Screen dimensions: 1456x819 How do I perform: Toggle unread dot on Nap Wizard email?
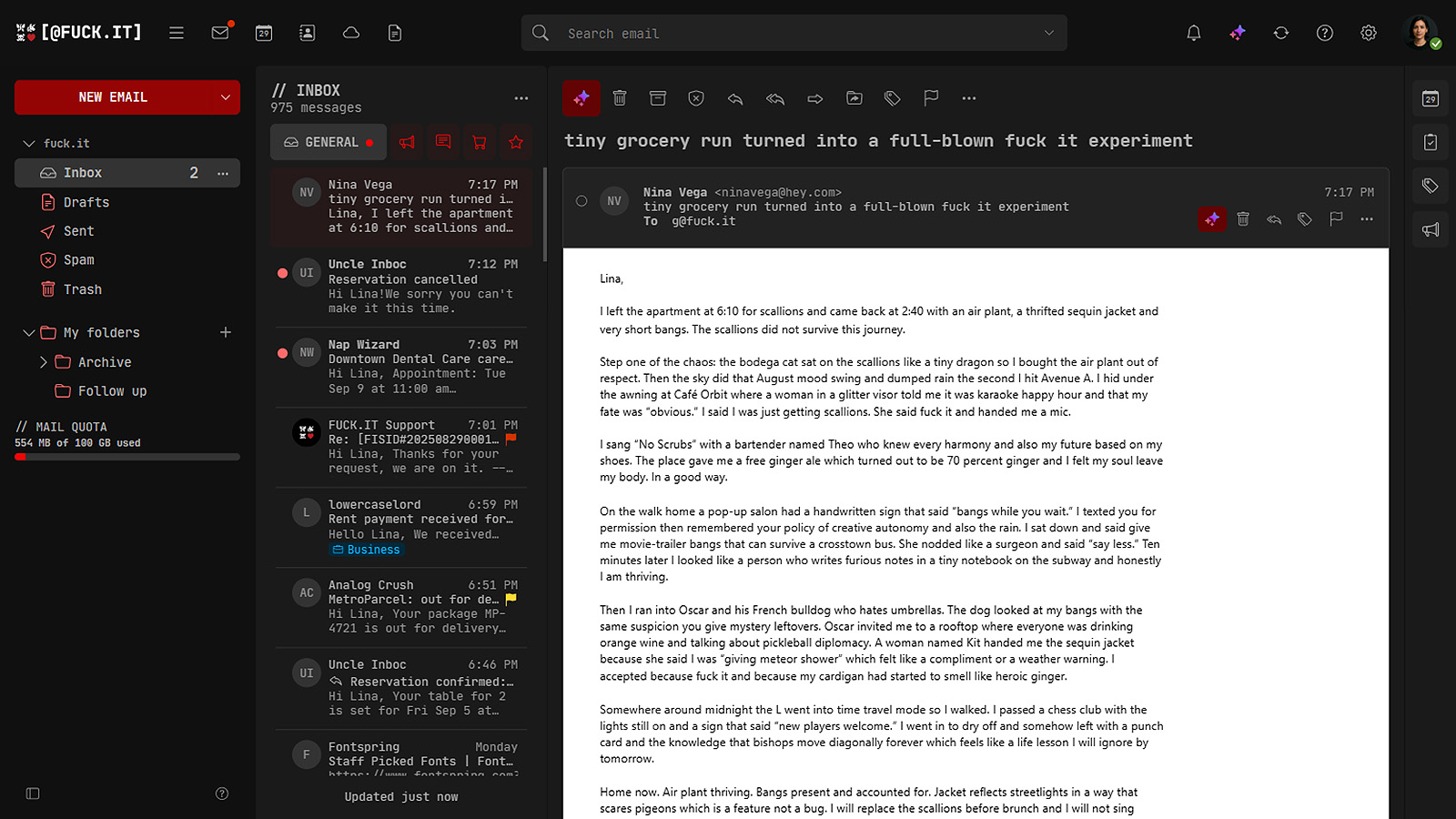click(x=282, y=353)
